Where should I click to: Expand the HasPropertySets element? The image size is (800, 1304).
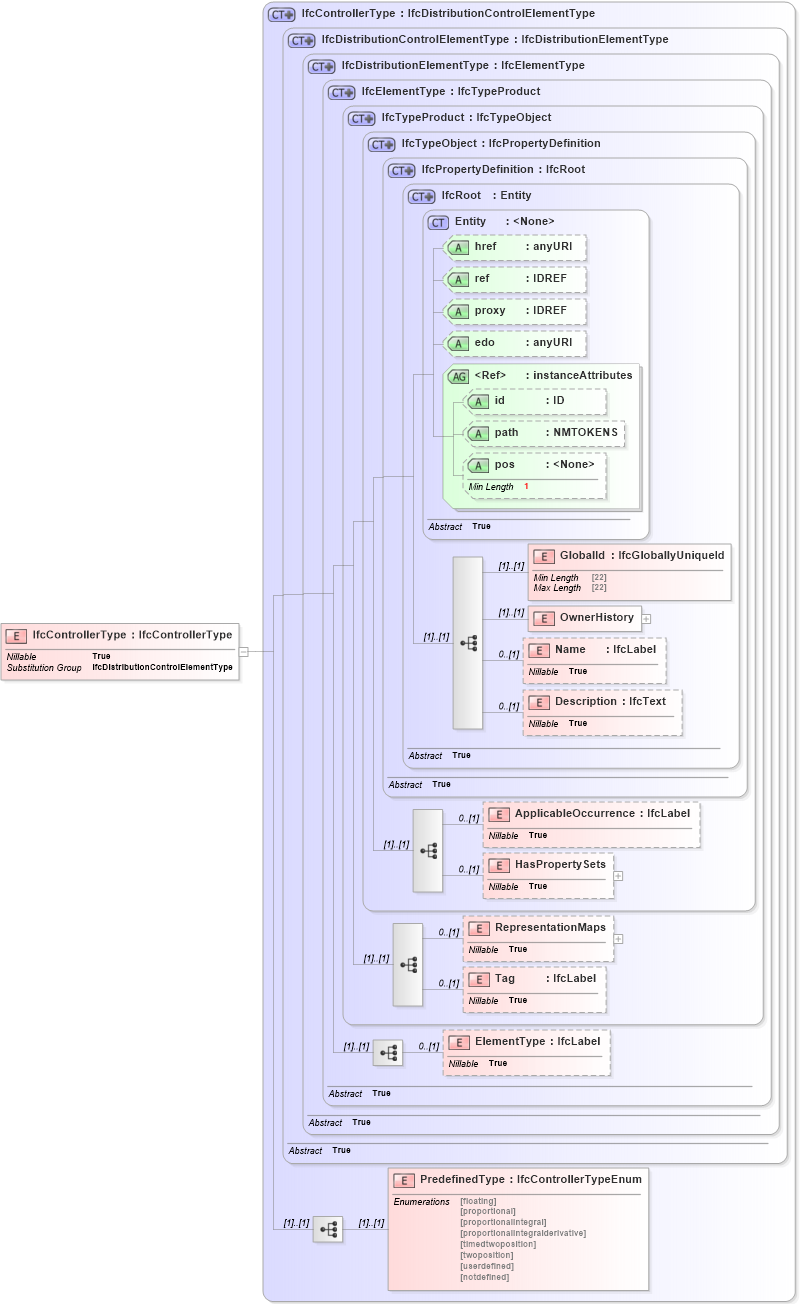coord(618,875)
